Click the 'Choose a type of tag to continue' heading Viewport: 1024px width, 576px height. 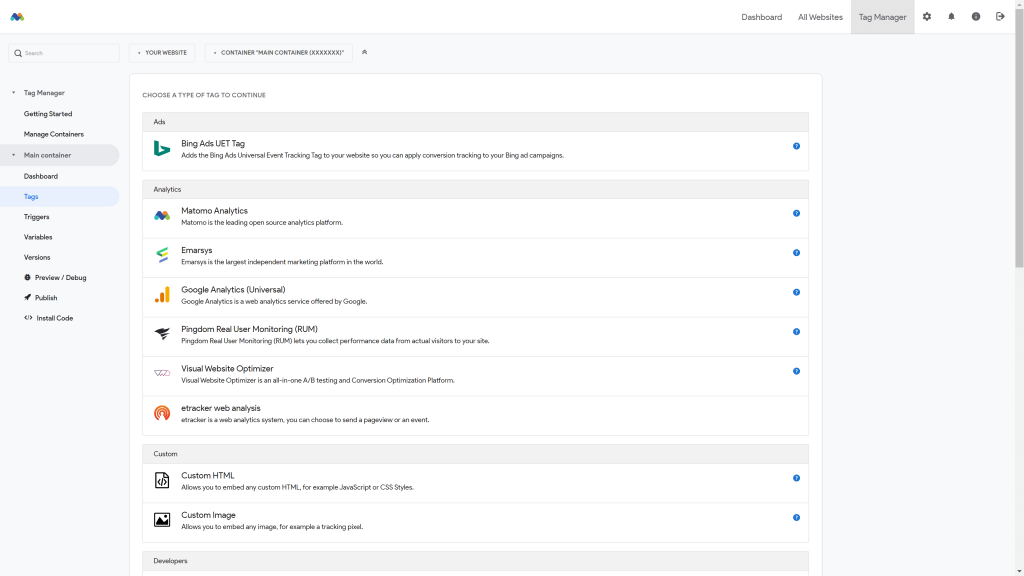point(204,95)
